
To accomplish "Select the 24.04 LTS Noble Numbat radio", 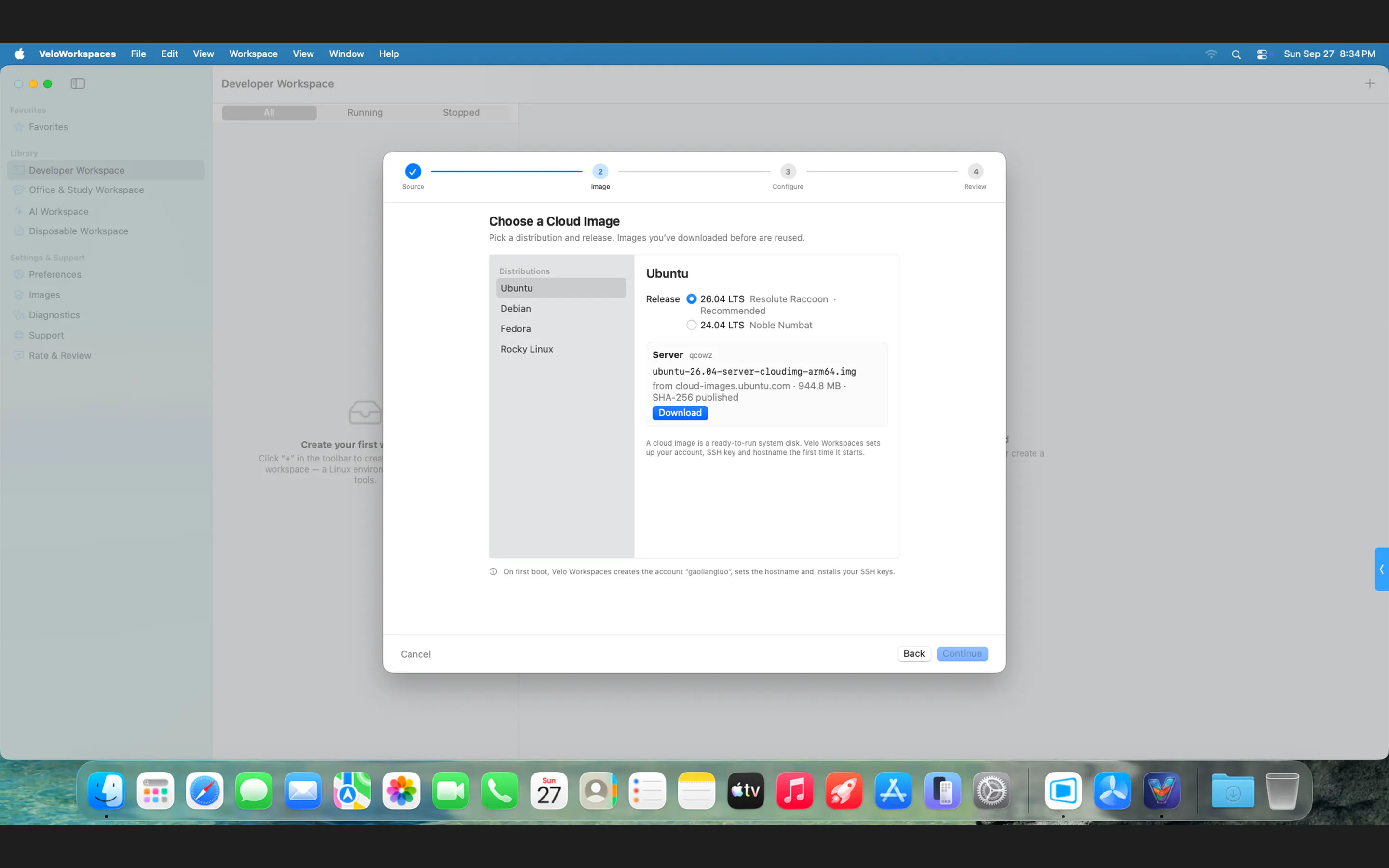I will (x=692, y=325).
